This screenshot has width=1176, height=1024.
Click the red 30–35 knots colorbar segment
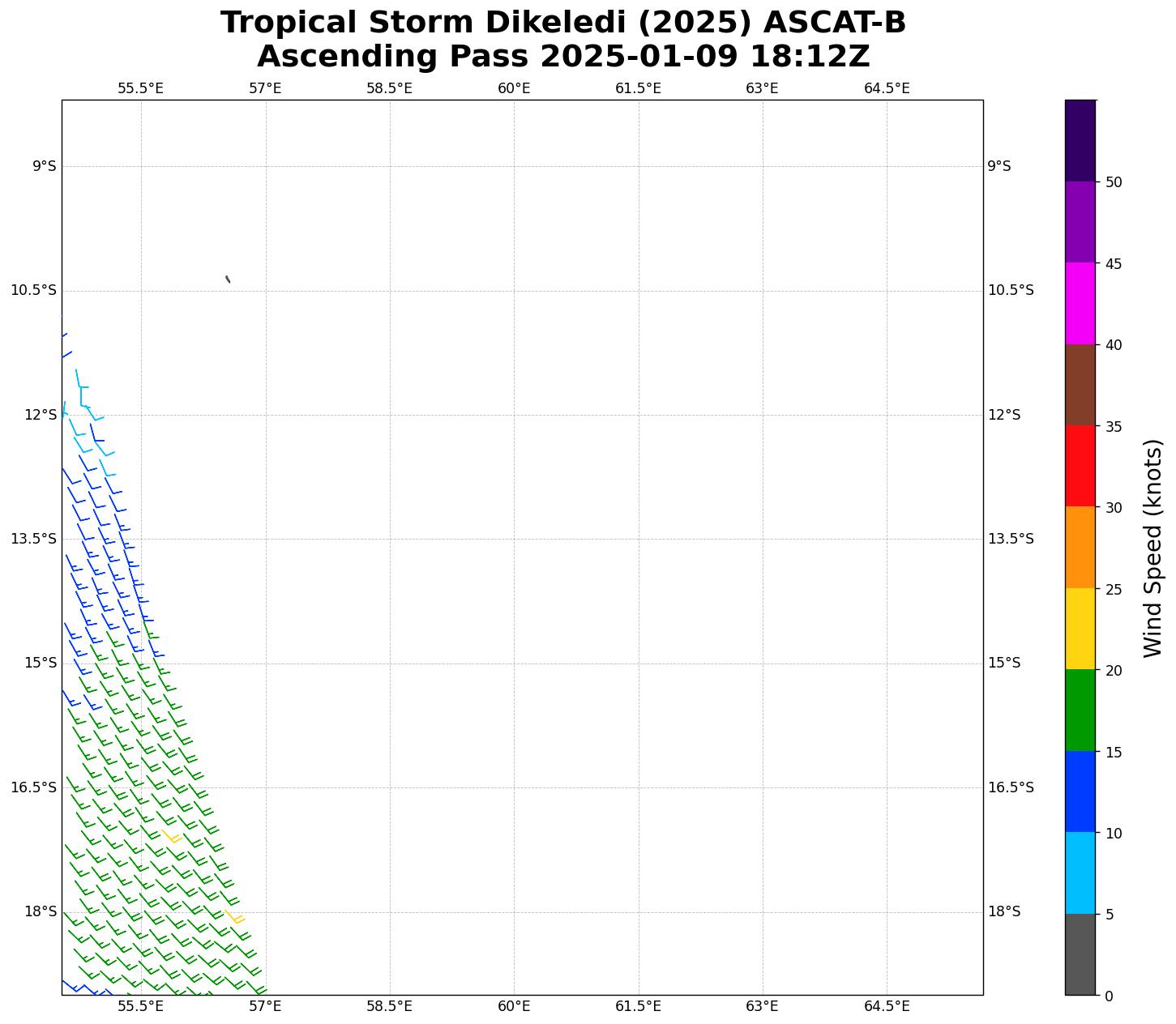pyautogui.click(x=1080, y=466)
